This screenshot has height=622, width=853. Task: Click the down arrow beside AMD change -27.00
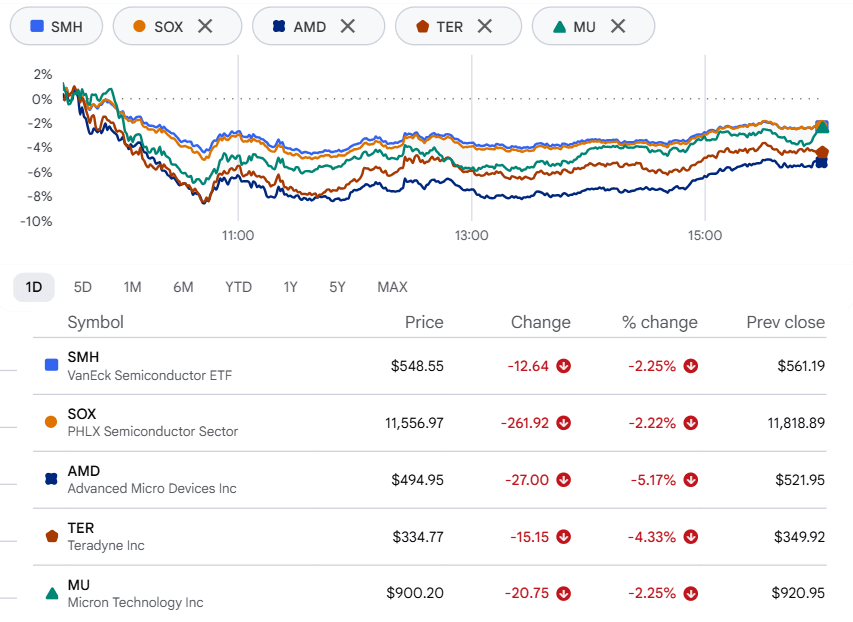point(564,480)
